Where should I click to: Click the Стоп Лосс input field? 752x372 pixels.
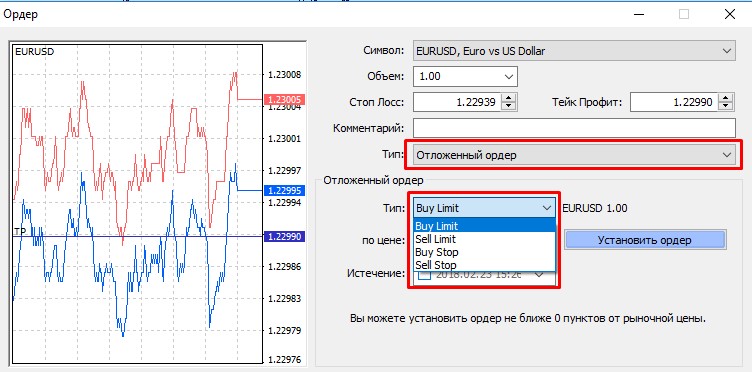(458, 102)
